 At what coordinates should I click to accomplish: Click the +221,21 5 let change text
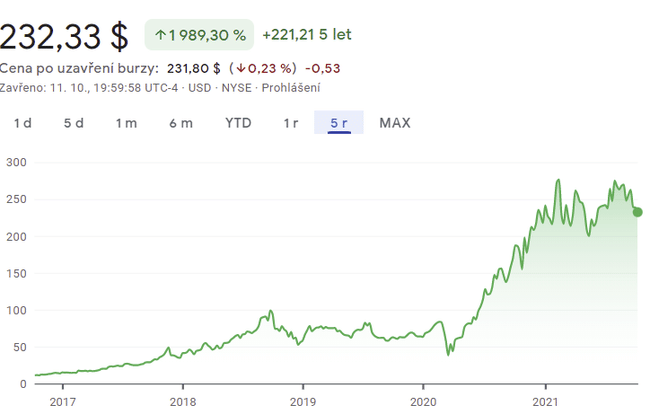(x=307, y=35)
